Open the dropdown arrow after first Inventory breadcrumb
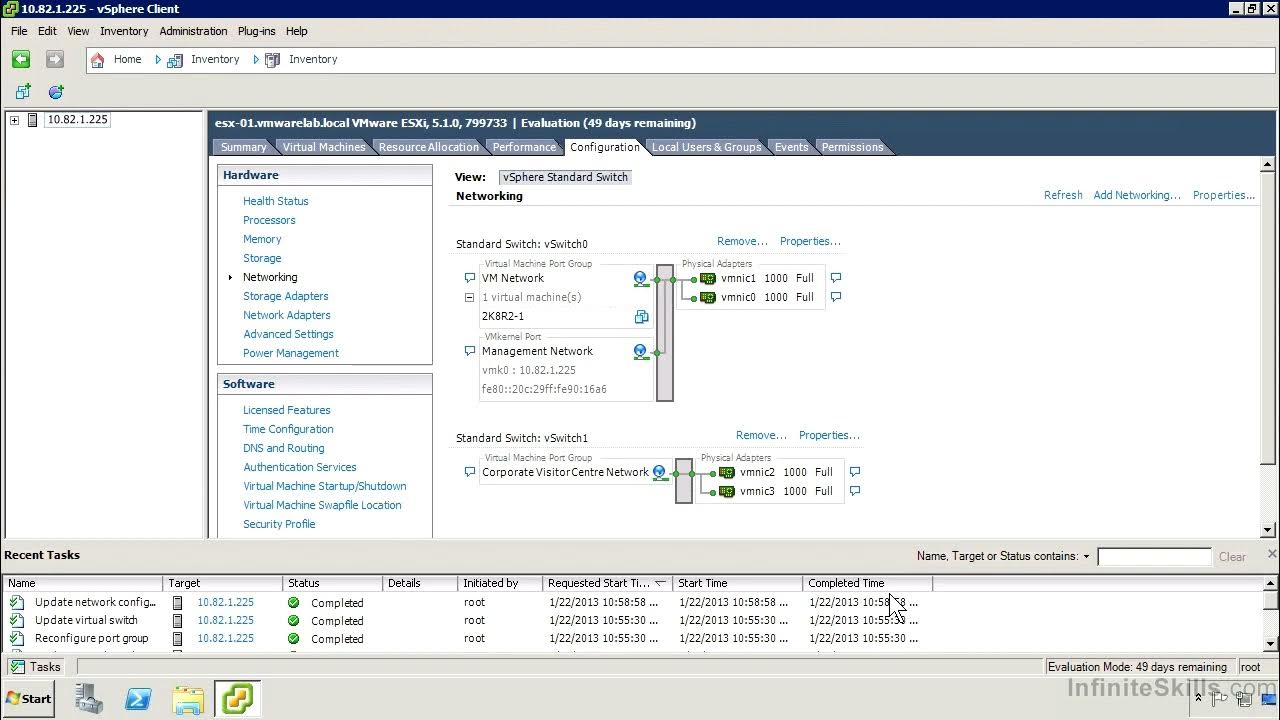 point(256,60)
